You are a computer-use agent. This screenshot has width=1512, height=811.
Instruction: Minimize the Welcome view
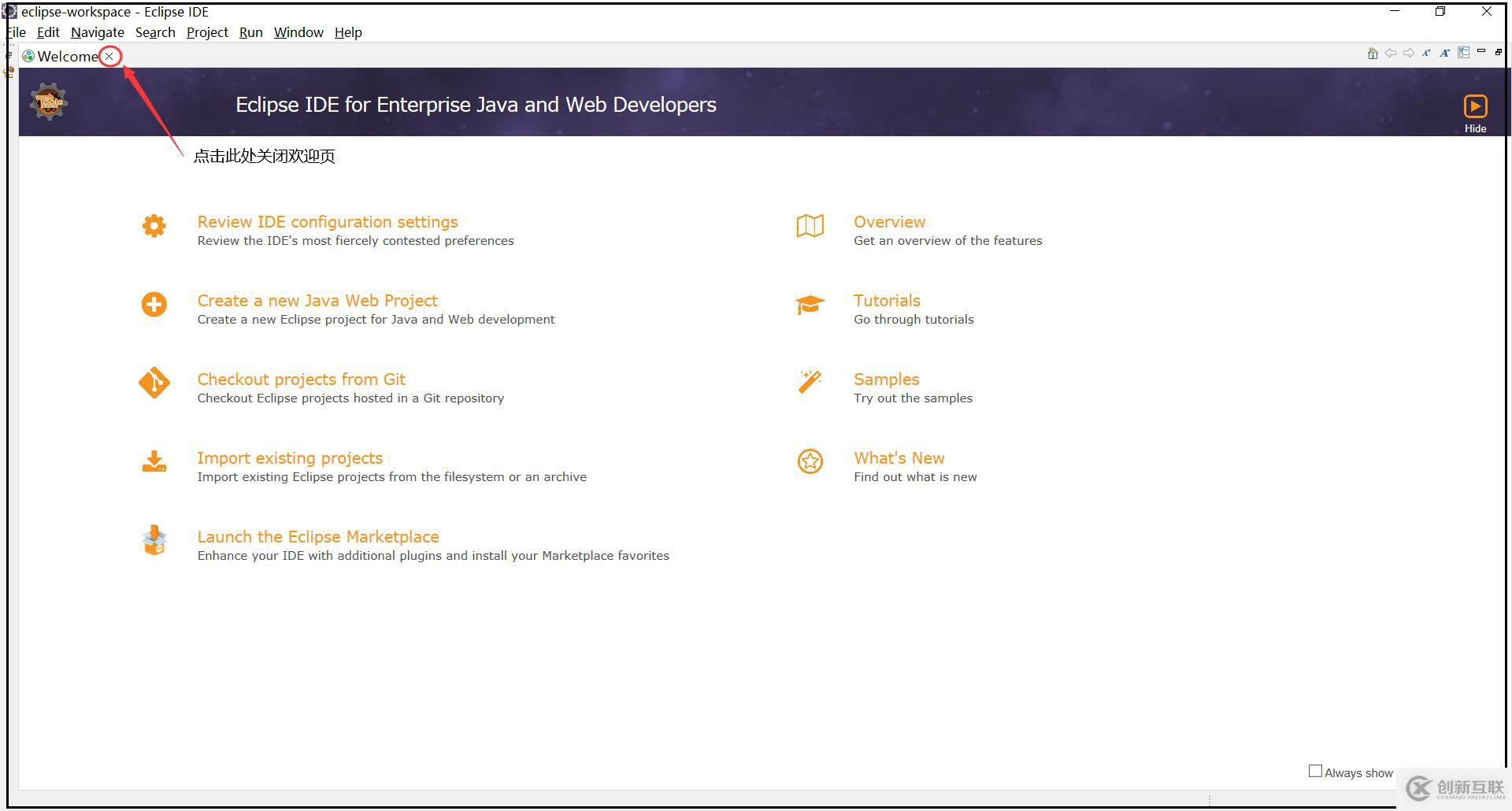(x=1481, y=51)
